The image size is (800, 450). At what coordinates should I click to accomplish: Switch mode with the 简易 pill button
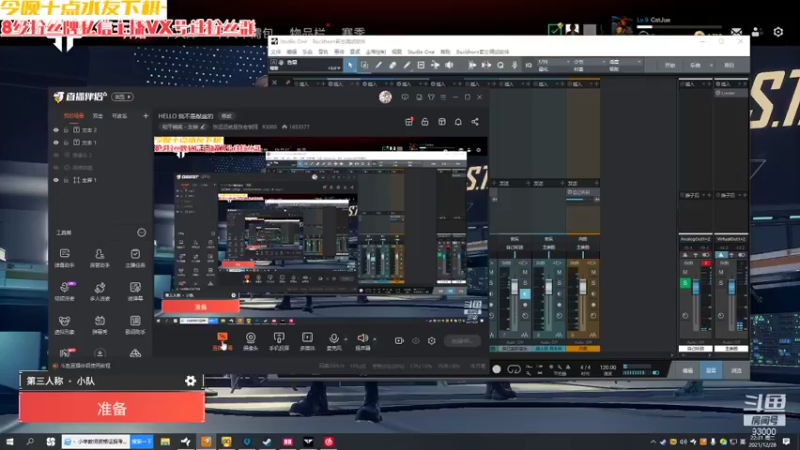(x=123, y=97)
